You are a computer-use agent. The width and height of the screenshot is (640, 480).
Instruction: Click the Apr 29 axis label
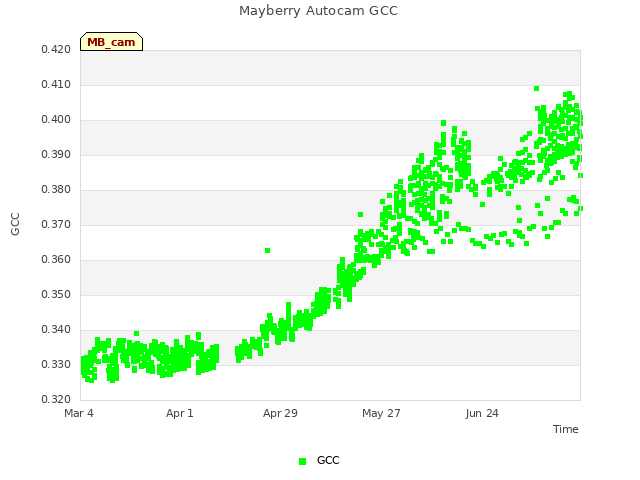280,413
